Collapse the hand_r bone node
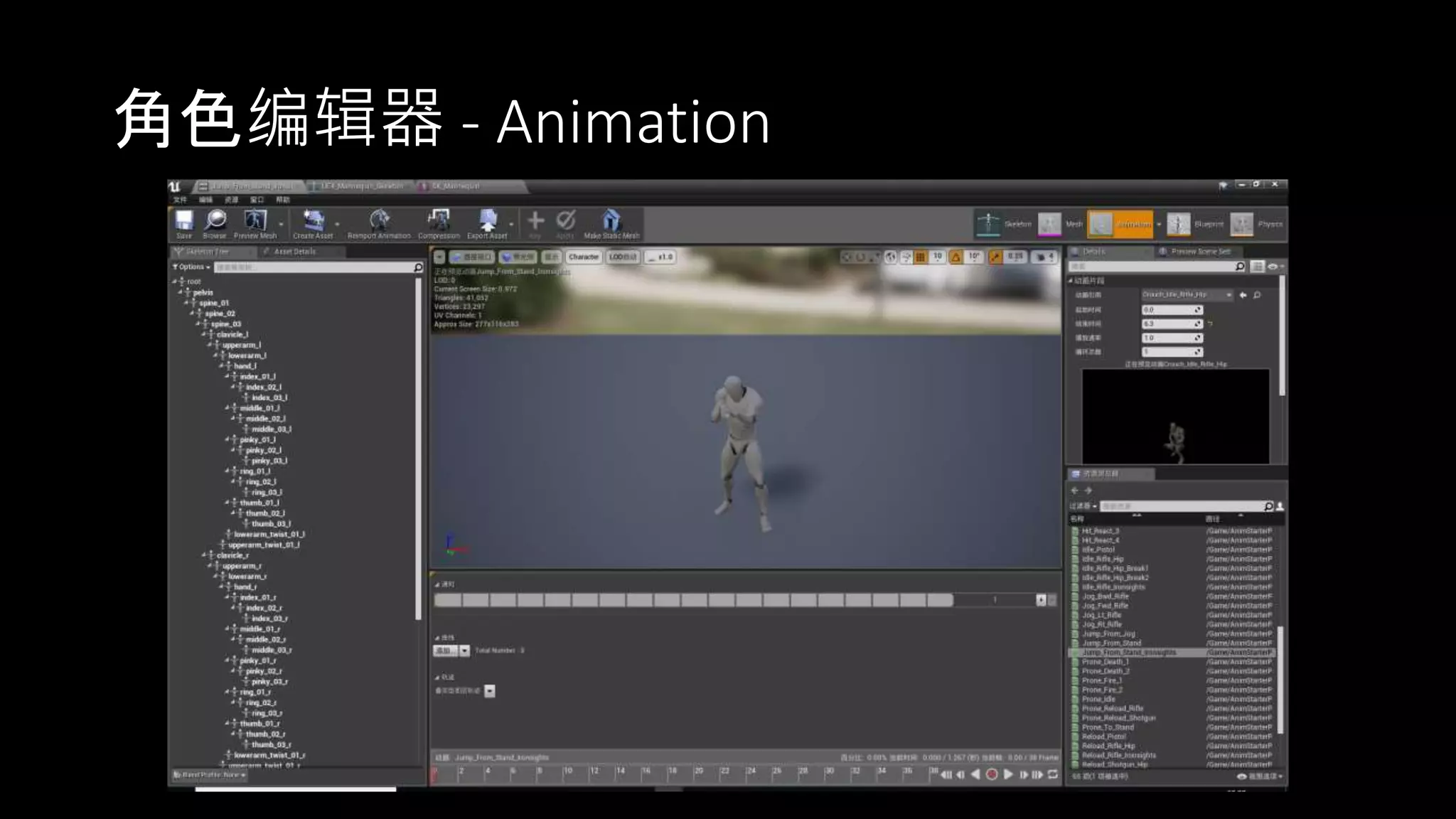This screenshot has width=1456, height=819. click(222, 587)
